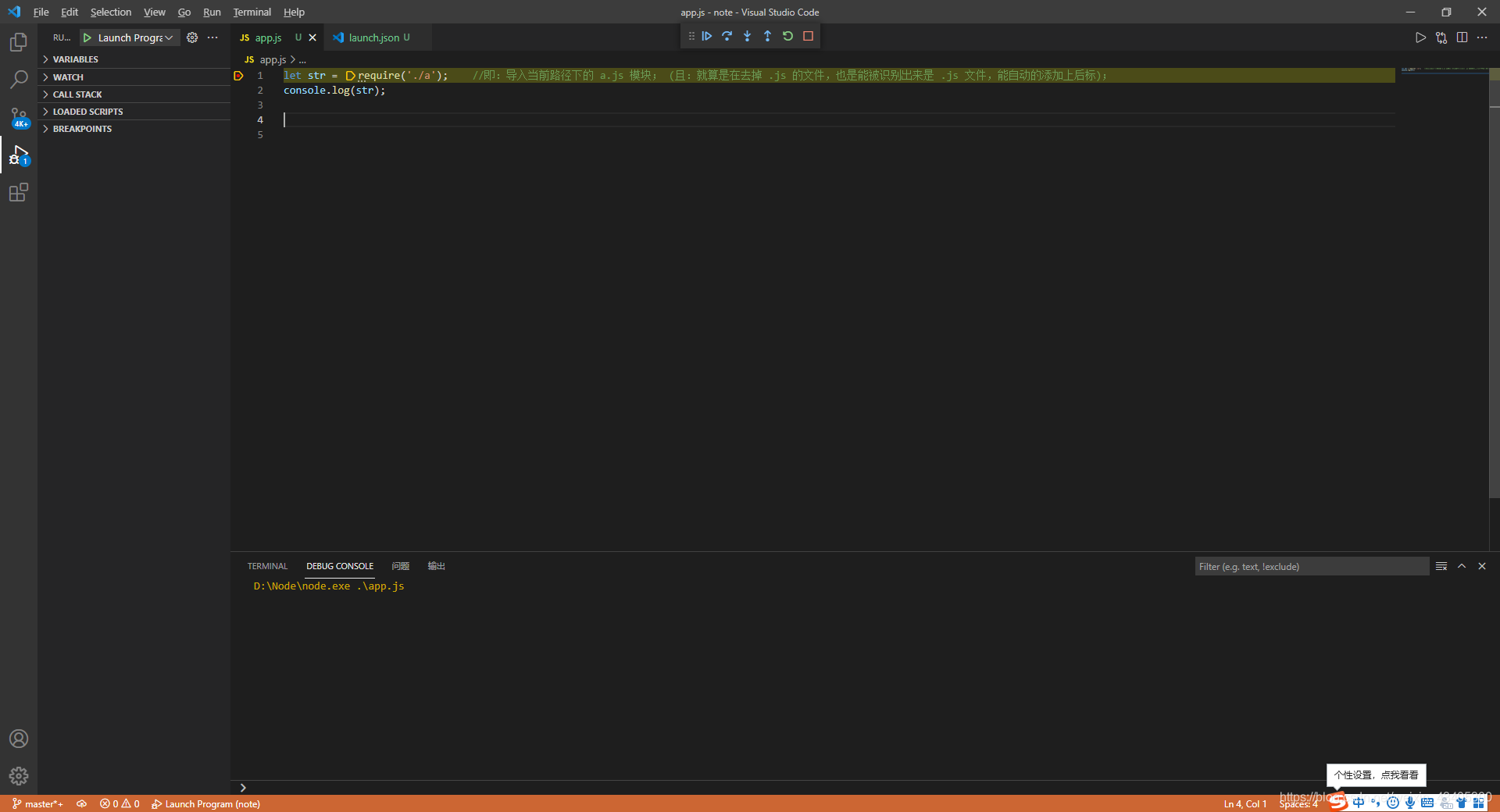Open launch.json via debug gear icon
The image size is (1500, 812).
[x=192, y=37]
